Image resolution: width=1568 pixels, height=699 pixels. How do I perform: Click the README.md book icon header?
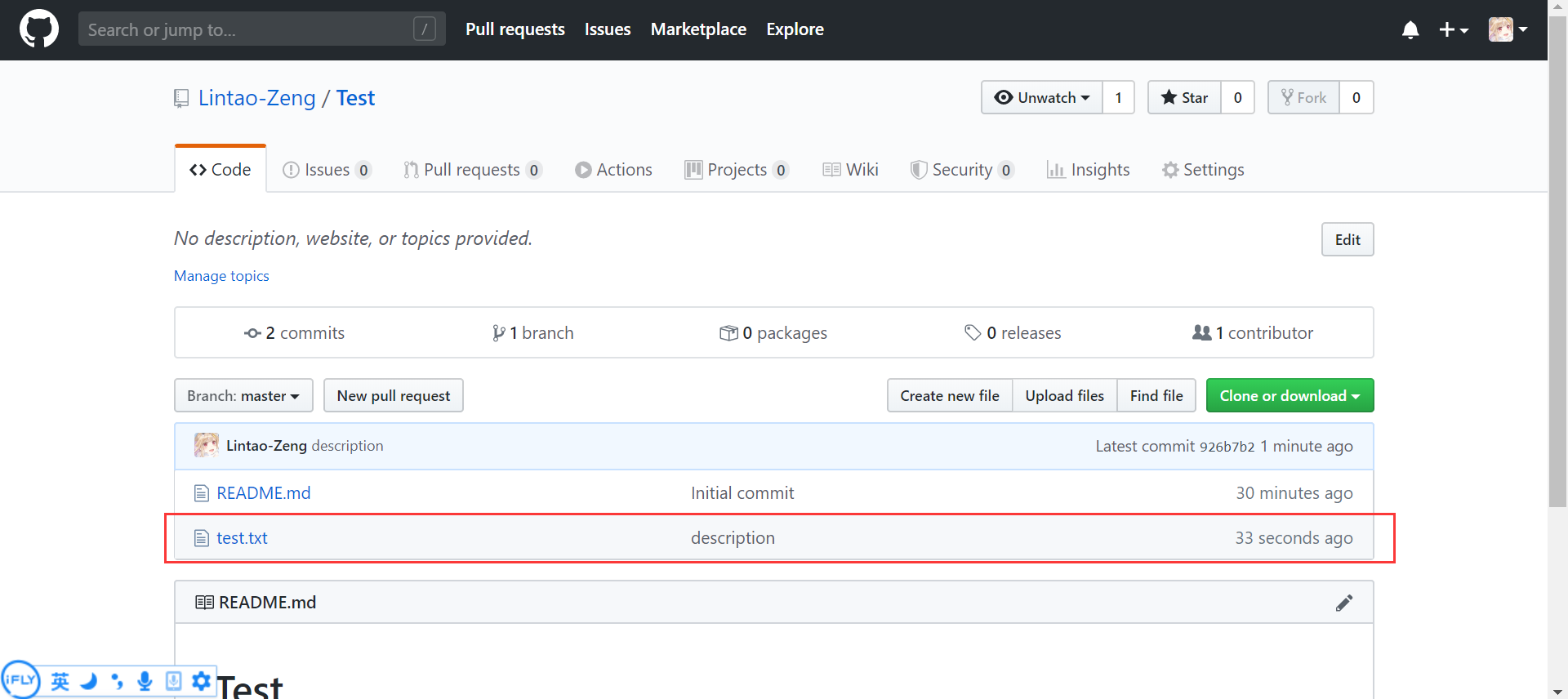pyautogui.click(x=204, y=603)
